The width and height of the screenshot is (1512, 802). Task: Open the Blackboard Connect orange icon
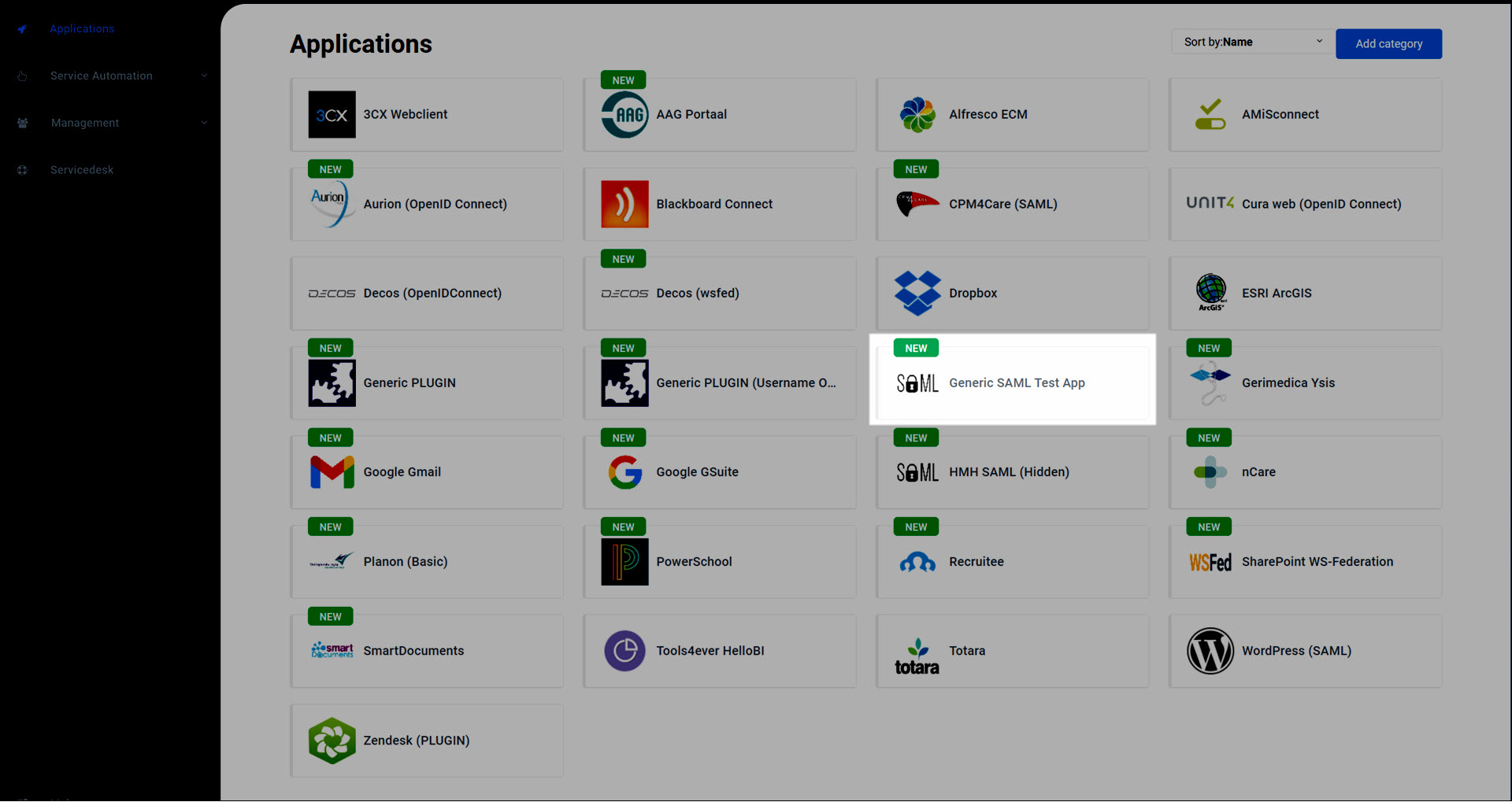[x=624, y=204]
